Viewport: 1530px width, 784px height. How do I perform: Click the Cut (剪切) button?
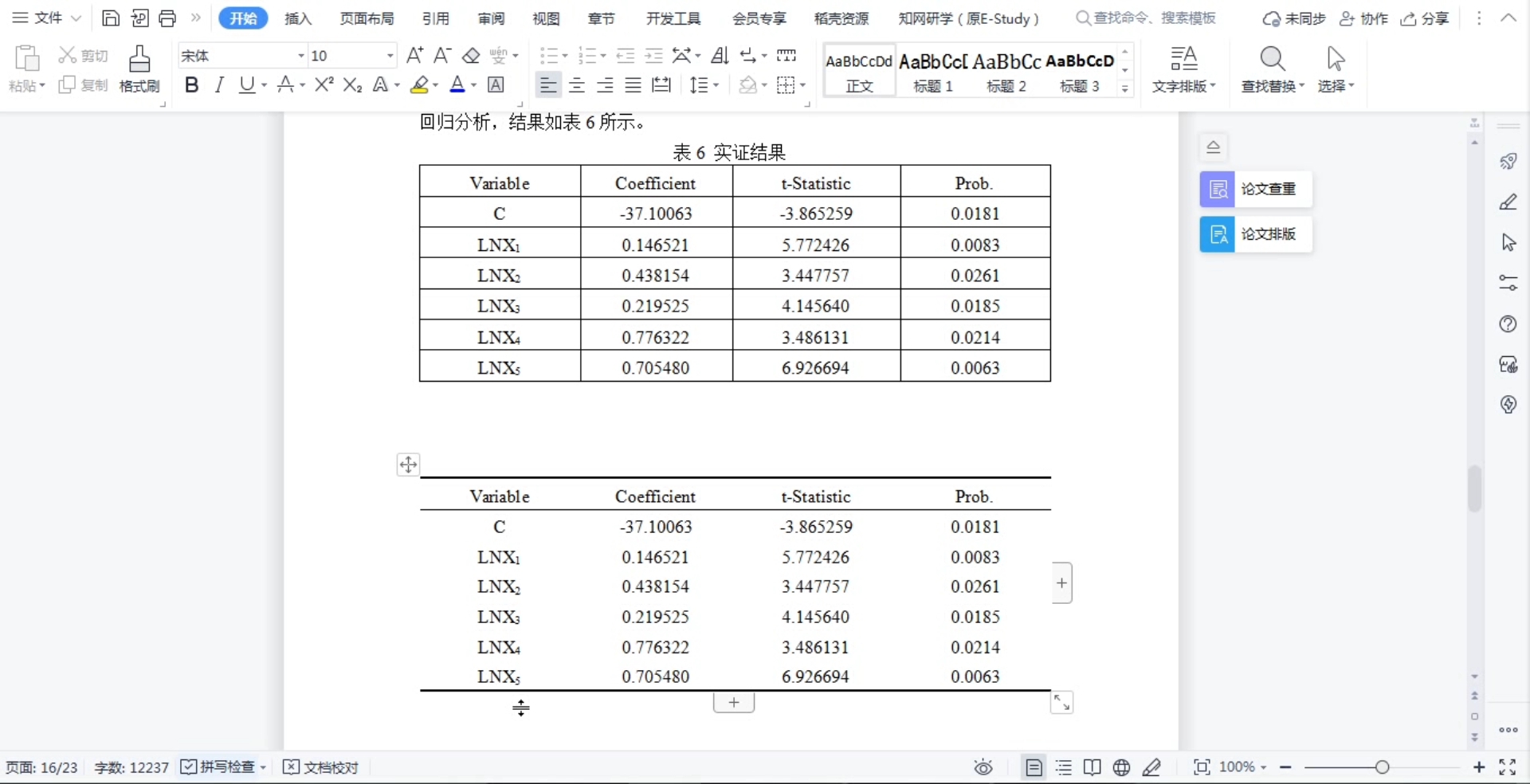click(83, 56)
